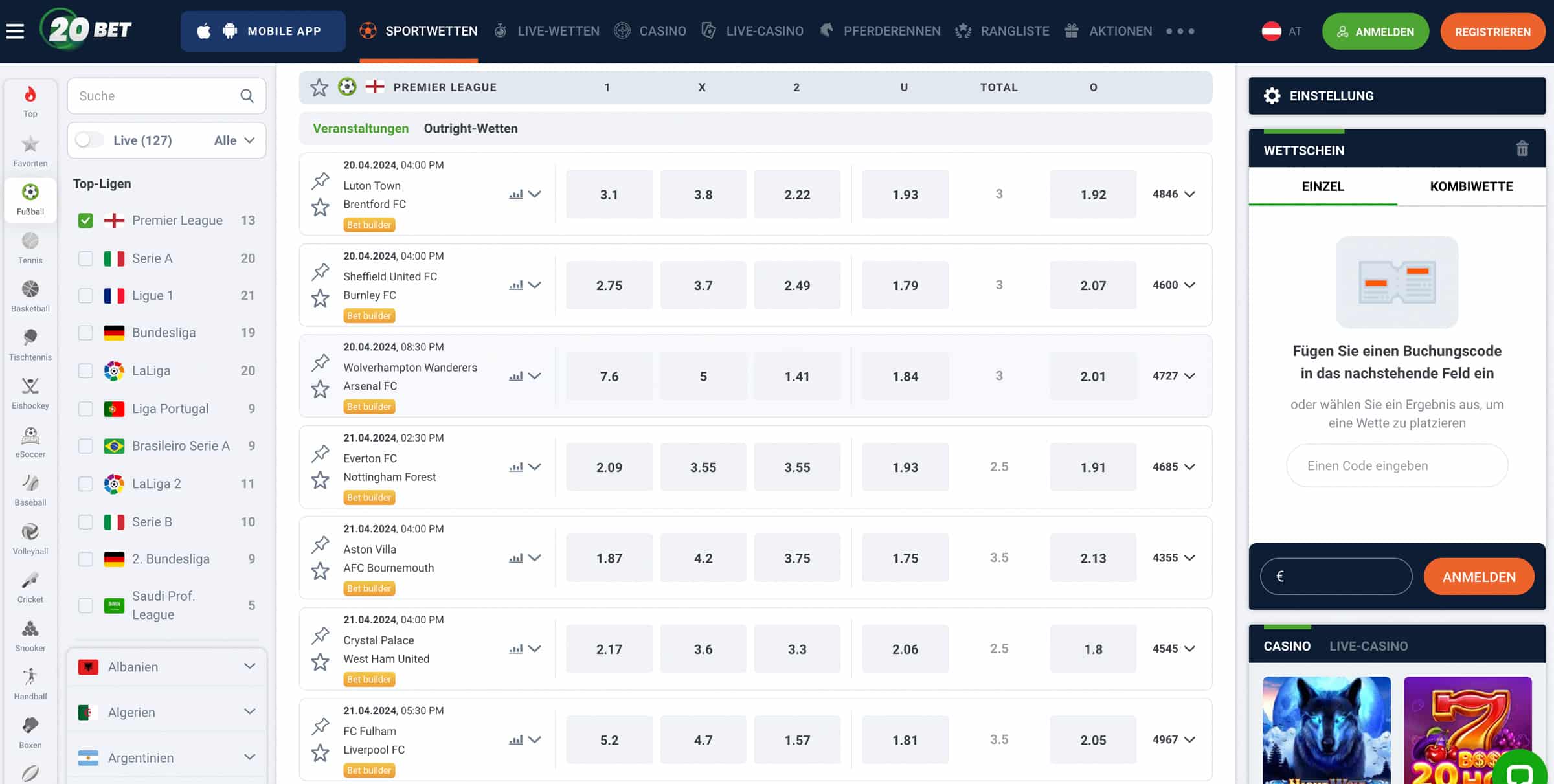Viewport: 1554px width, 784px height.
Task: Expand stats chevron for Crystal Palace match
Action: tap(535, 649)
